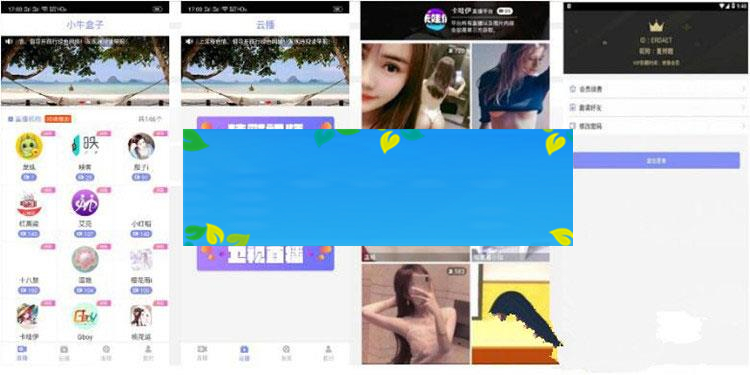The height and width of the screenshot is (375, 750).
Task: Open the anime girl with hat avatar
Action: 28,316
